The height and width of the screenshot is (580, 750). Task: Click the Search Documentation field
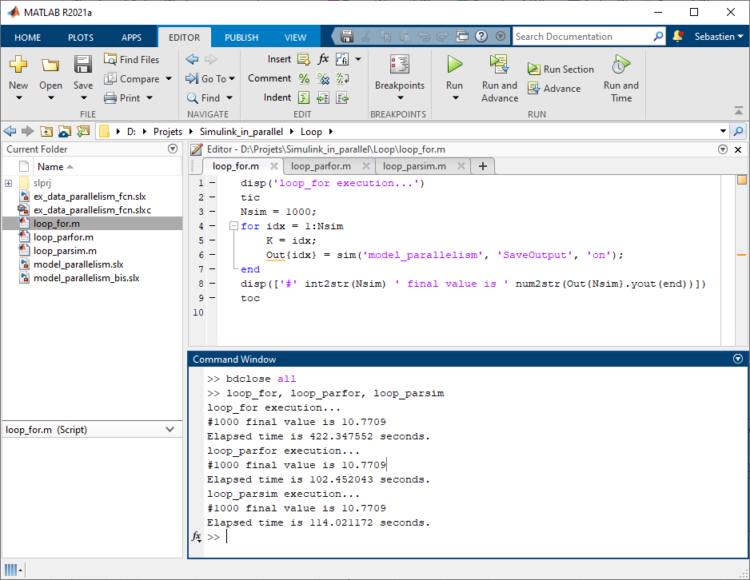pyautogui.click(x=582, y=36)
